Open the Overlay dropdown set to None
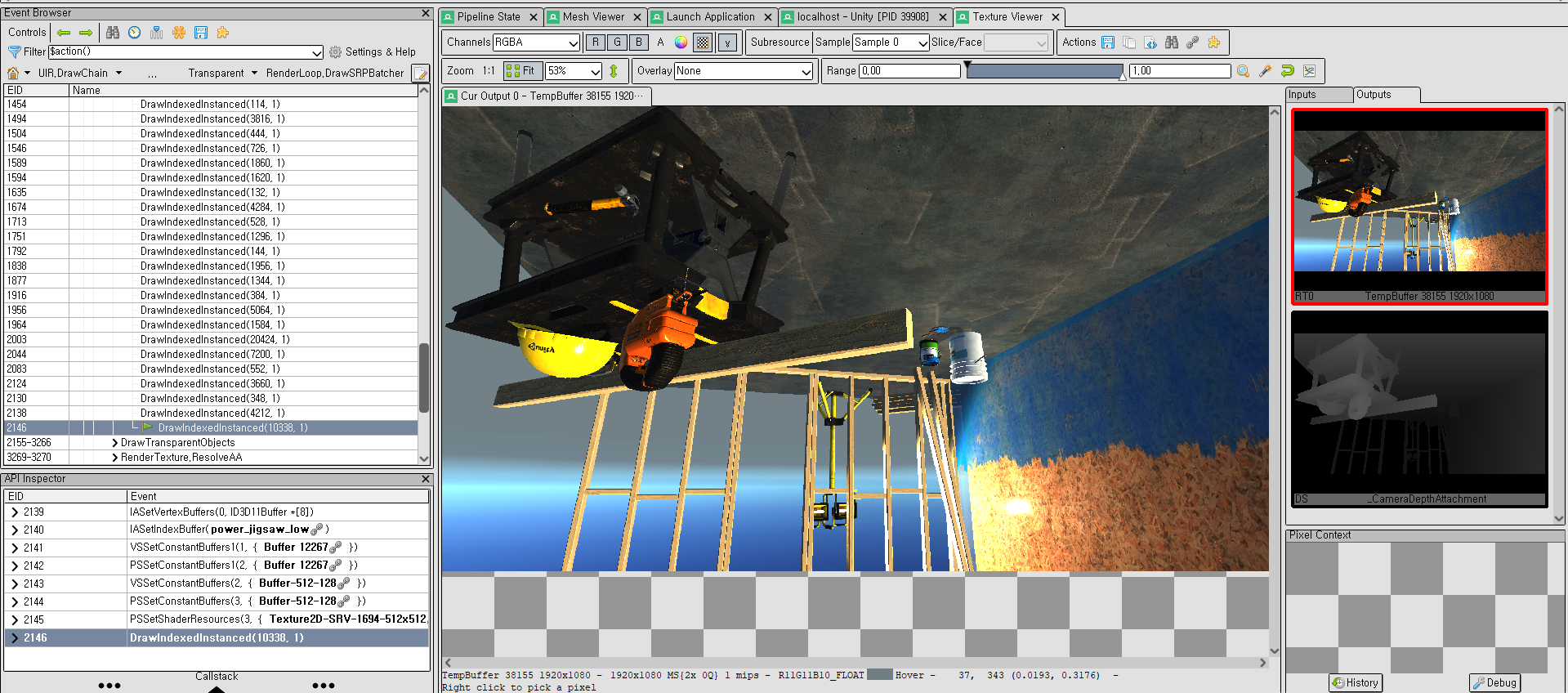Viewport: 1568px width, 693px height. [x=743, y=71]
